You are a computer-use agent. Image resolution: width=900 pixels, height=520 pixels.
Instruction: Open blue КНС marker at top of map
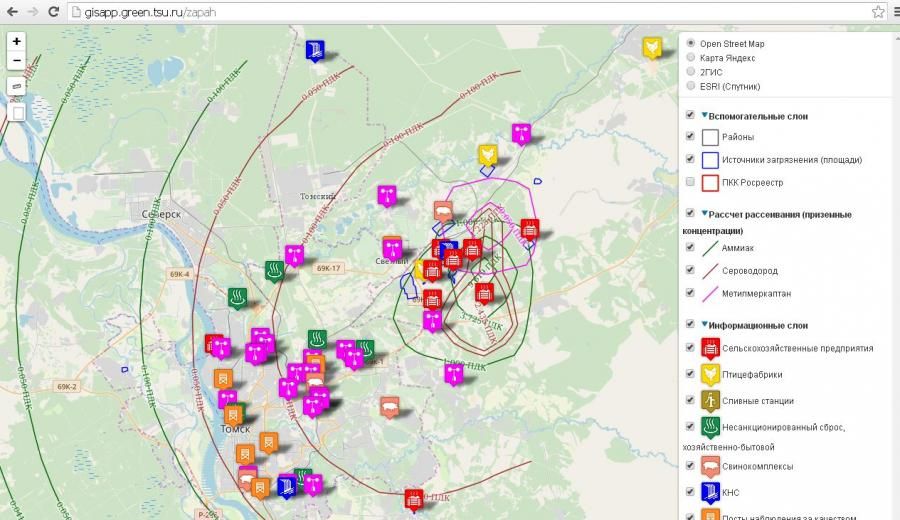click(315, 51)
